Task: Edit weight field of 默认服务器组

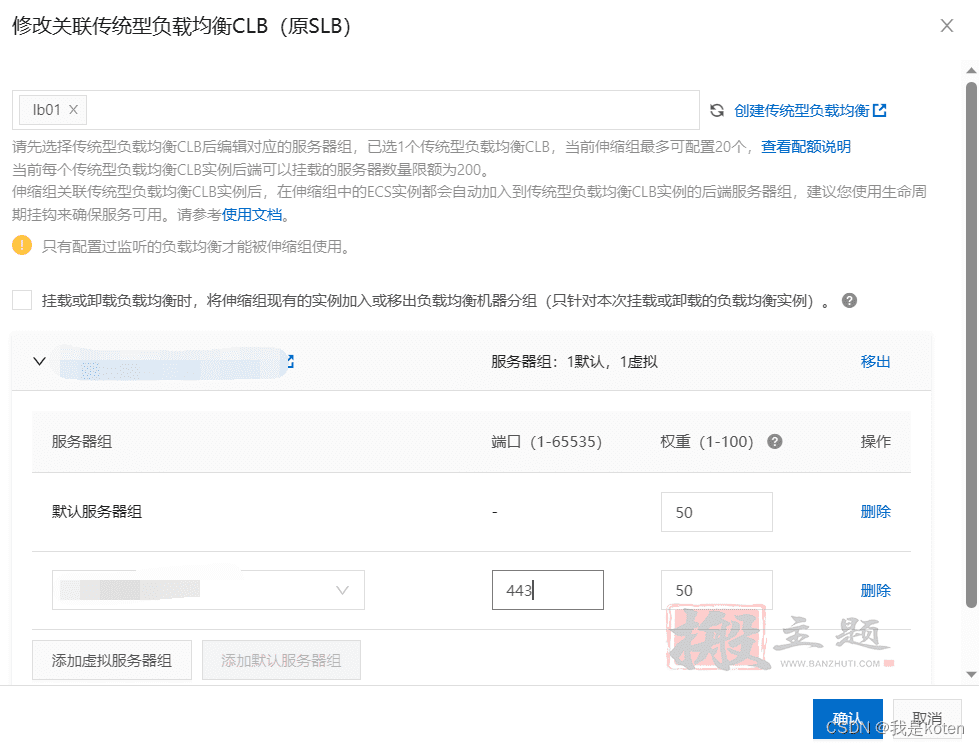Action: coord(716,512)
